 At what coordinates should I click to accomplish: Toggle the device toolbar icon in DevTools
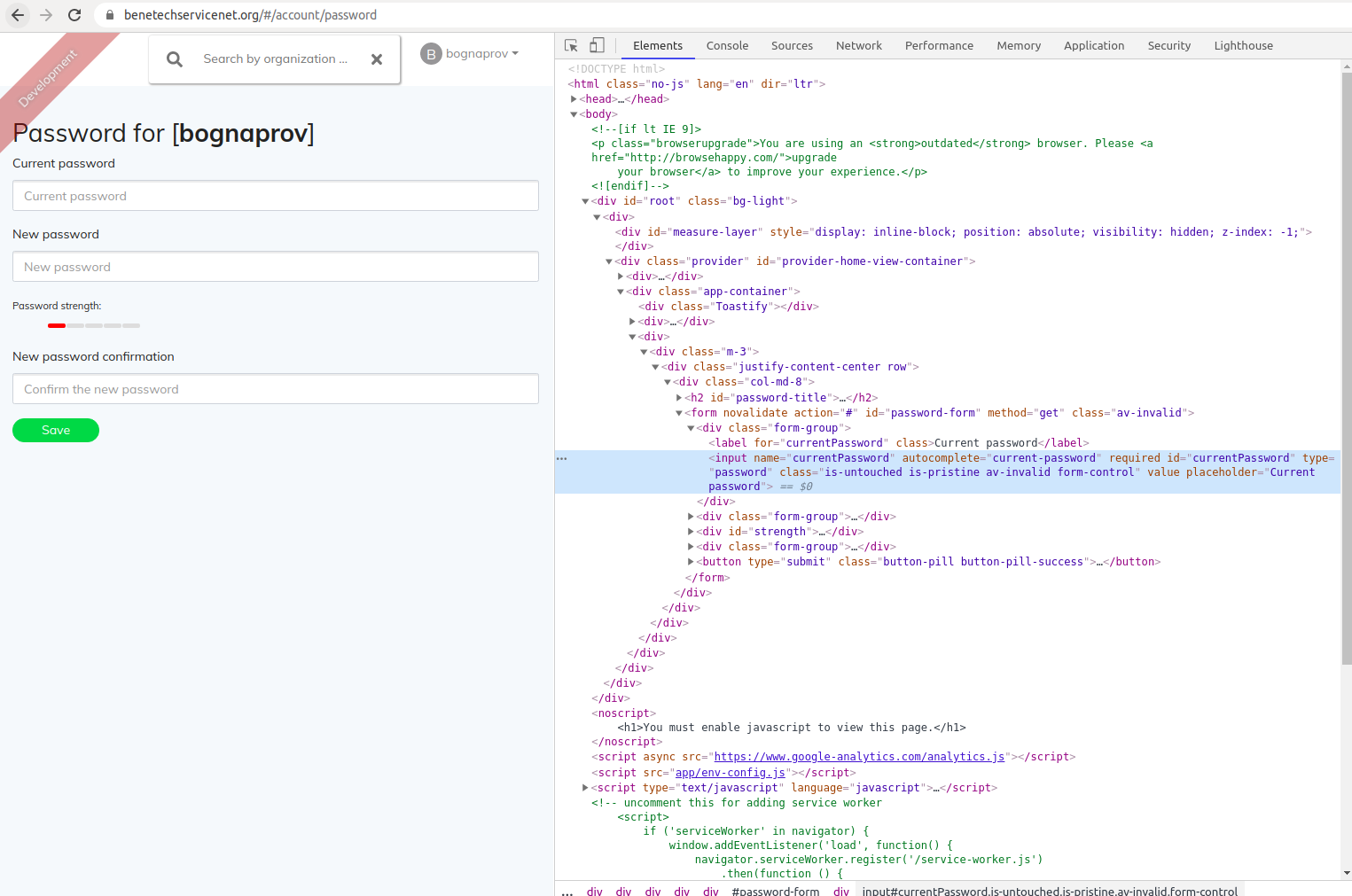tap(596, 44)
